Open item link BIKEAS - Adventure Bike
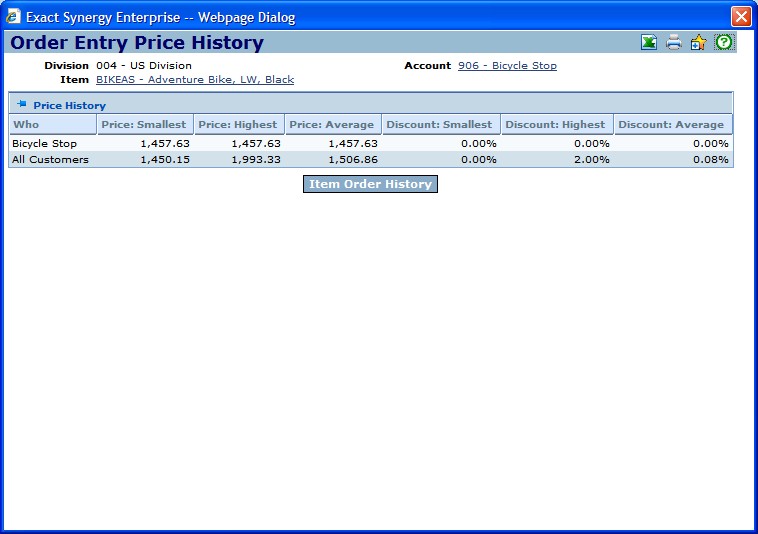The width and height of the screenshot is (758, 534). pyautogui.click(x=194, y=80)
